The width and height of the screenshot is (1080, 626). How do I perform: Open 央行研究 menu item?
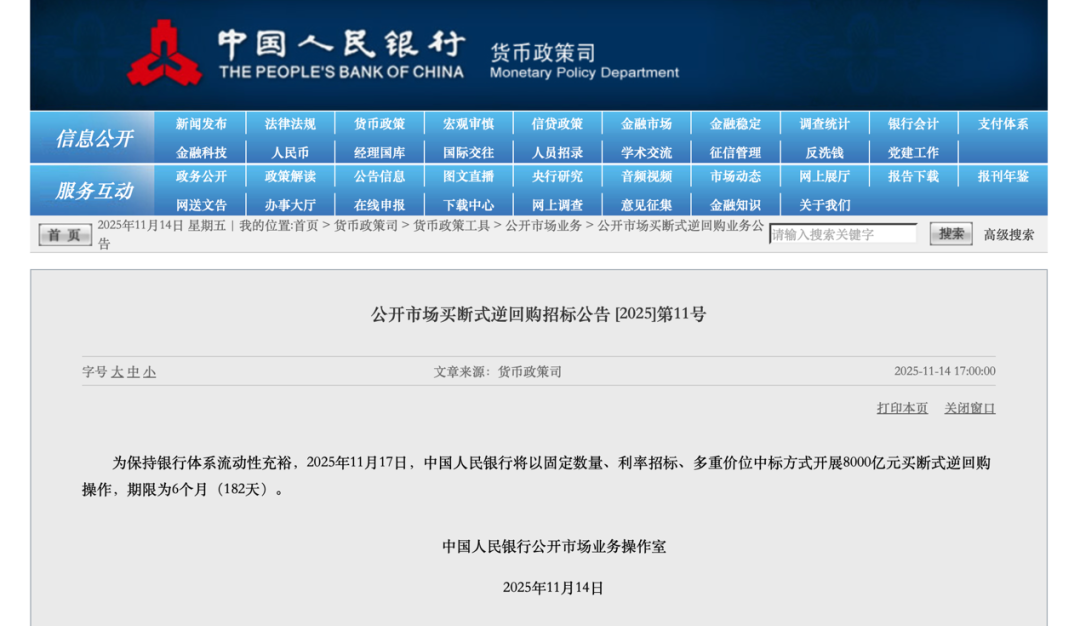point(557,176)
